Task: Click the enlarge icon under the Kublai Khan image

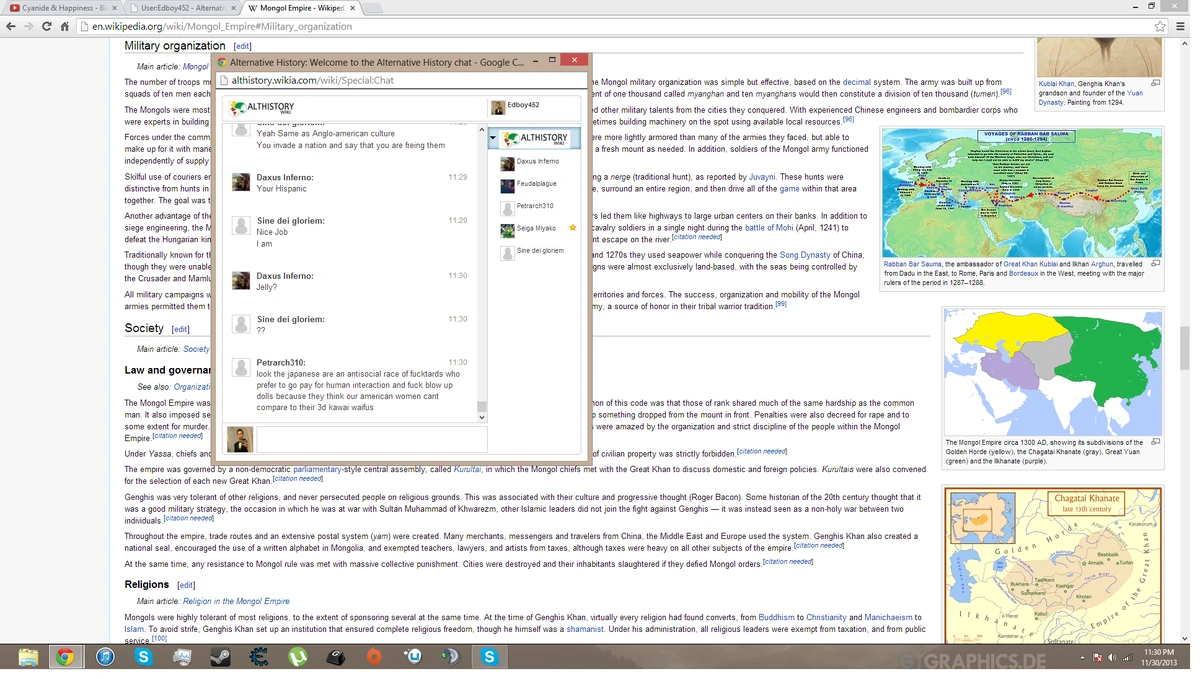Action: [x=1155, y=83]
